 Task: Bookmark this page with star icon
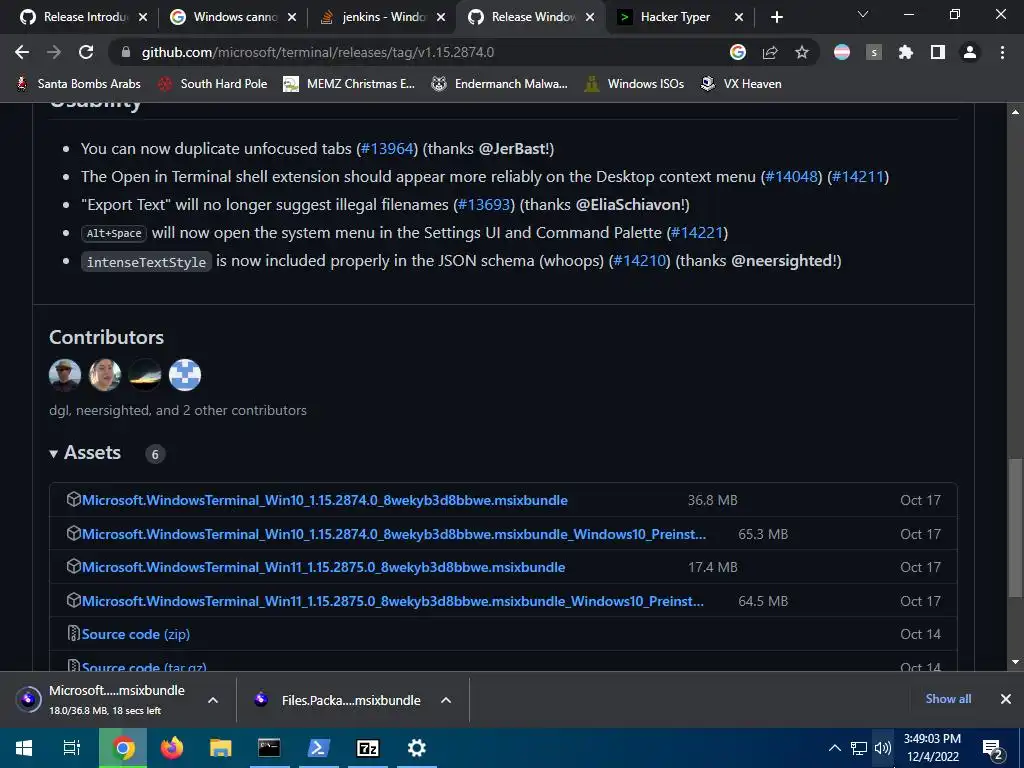[x=802, y=52]
